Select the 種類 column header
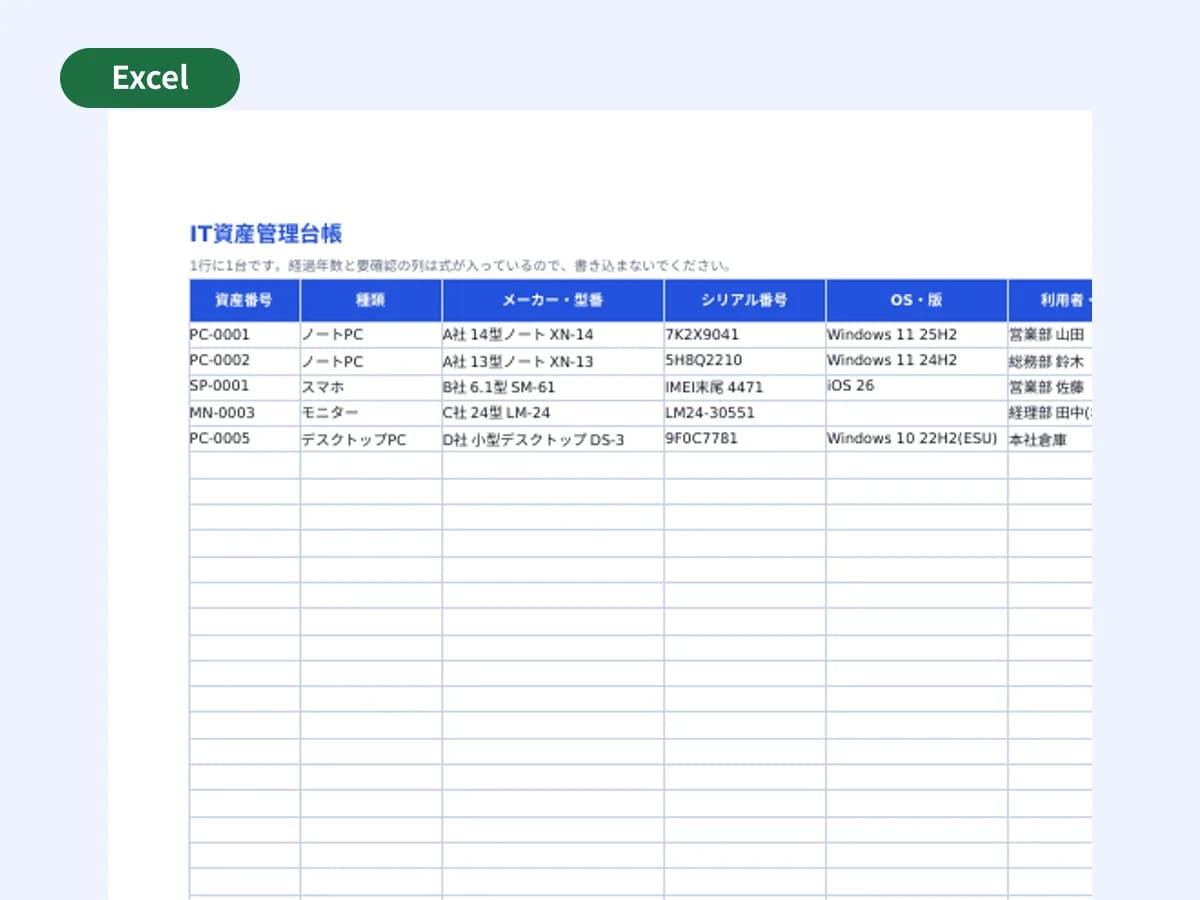The image size is (1200, 900). 371,300
